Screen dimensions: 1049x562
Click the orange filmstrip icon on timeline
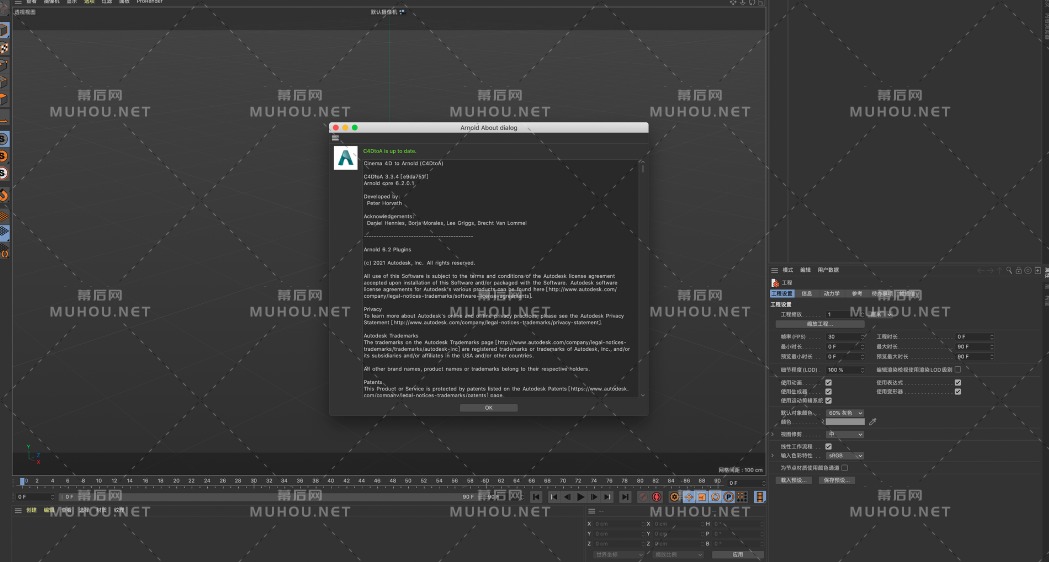760,497
